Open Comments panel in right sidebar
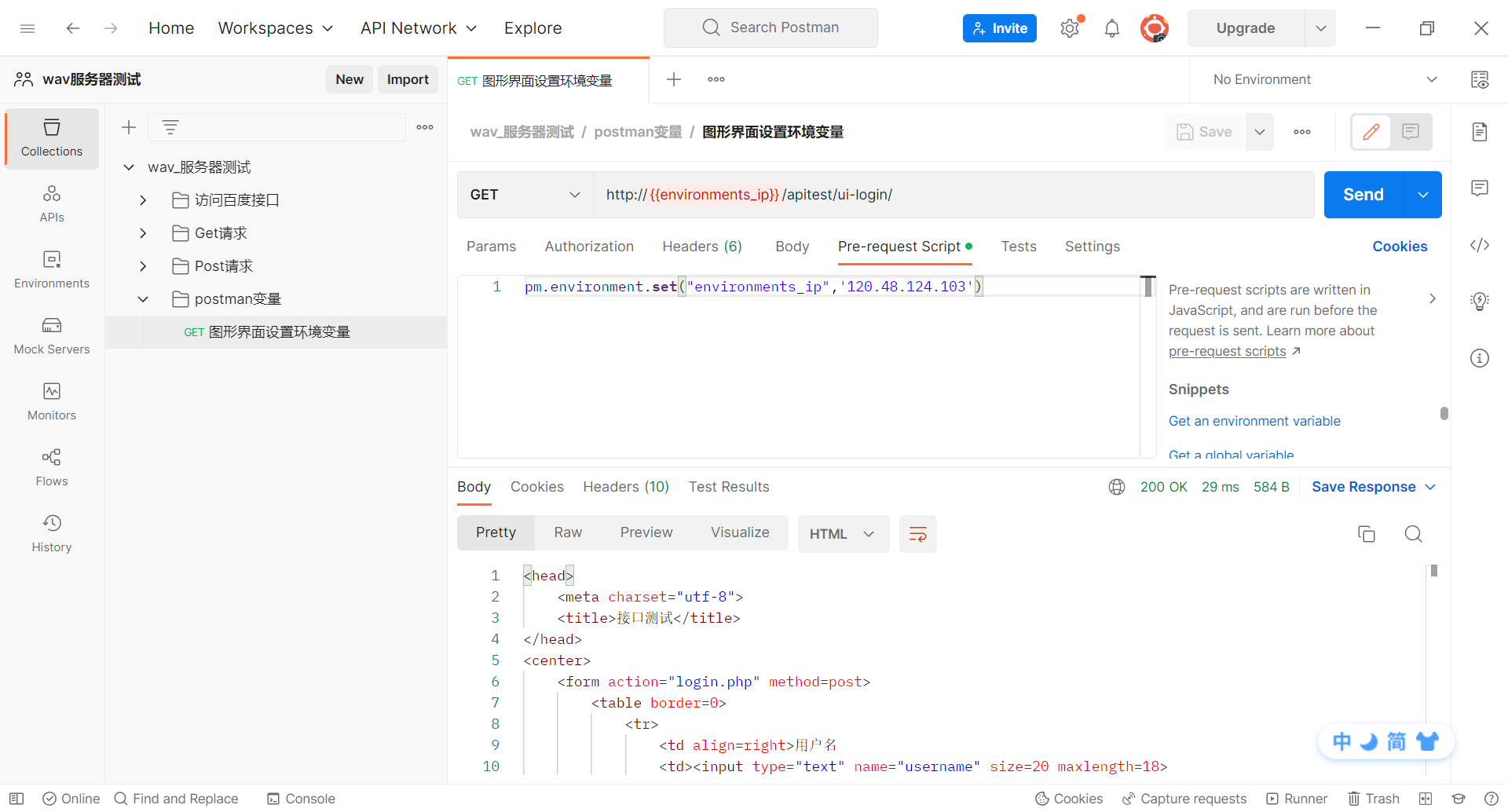The image size is (1508, 812). (x=1480, y=188)
